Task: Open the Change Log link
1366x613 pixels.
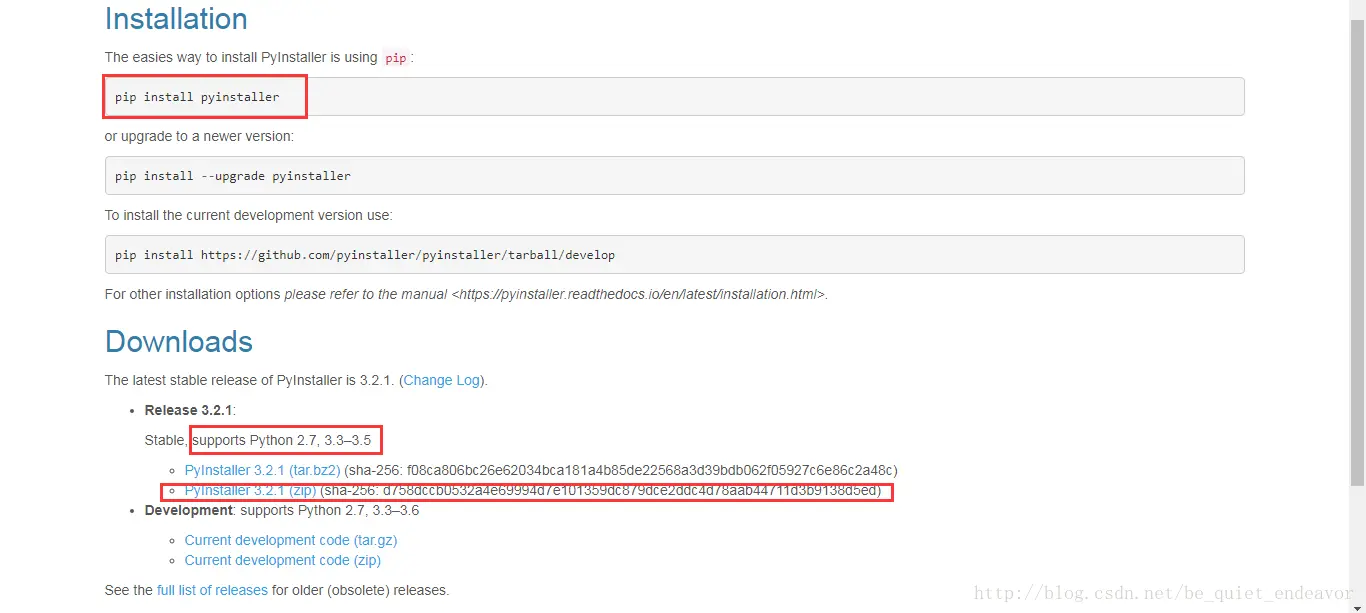Action: [442, 380]
